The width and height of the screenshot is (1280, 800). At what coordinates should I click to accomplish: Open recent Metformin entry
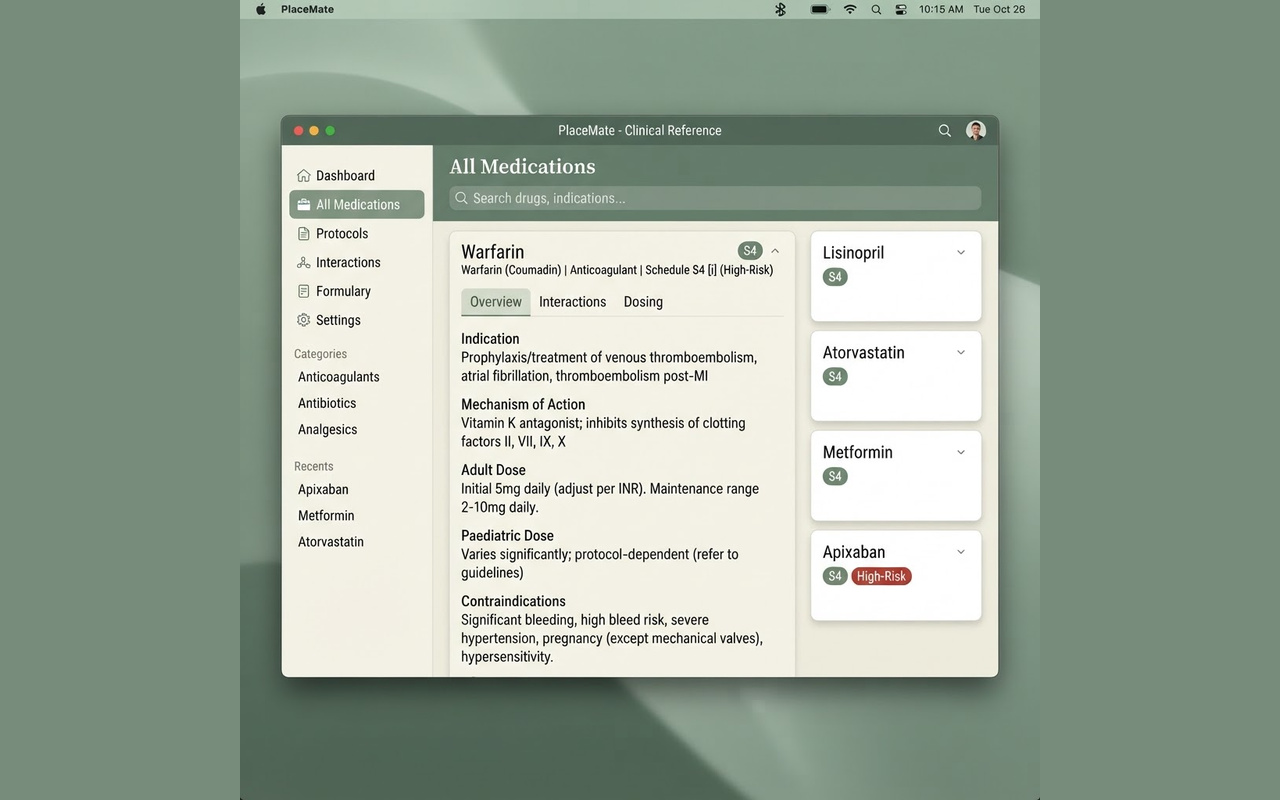326,516
